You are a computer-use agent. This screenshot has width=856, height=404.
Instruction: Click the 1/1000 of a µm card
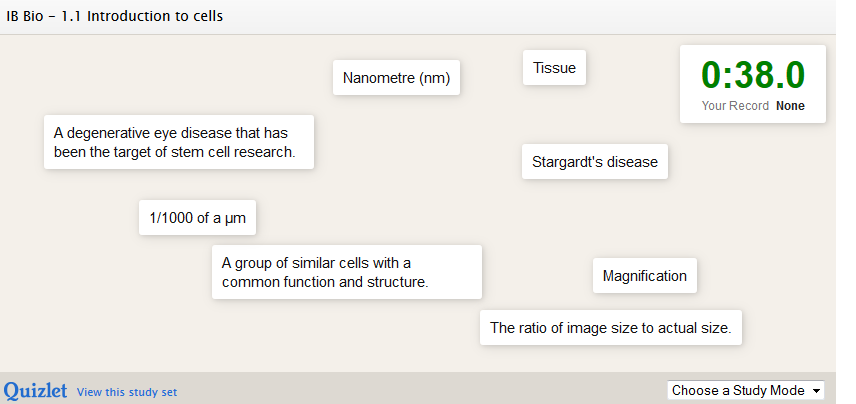(x=197, y=218)
